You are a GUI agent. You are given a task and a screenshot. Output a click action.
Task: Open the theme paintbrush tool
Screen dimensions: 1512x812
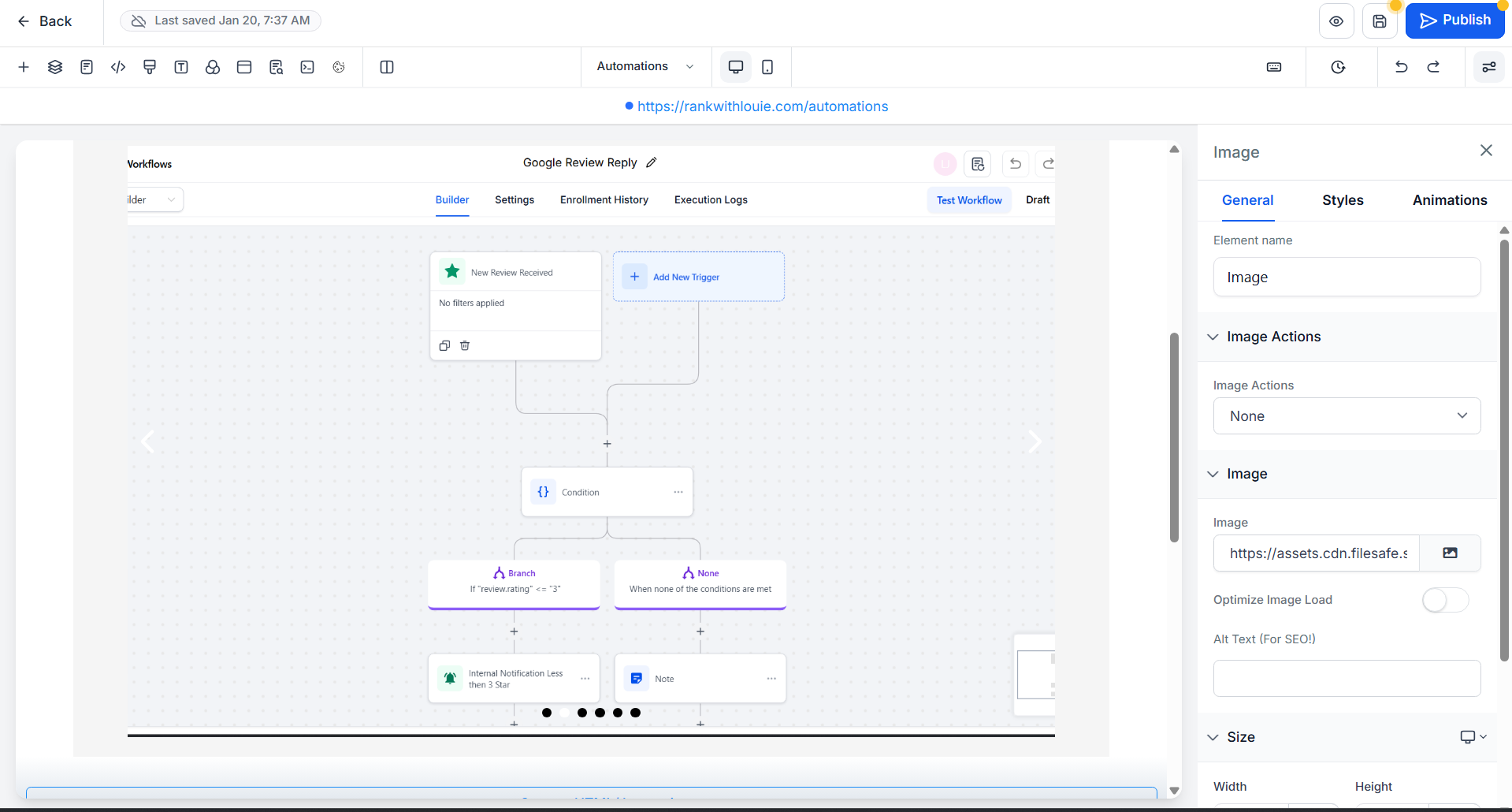pos(150,67)
